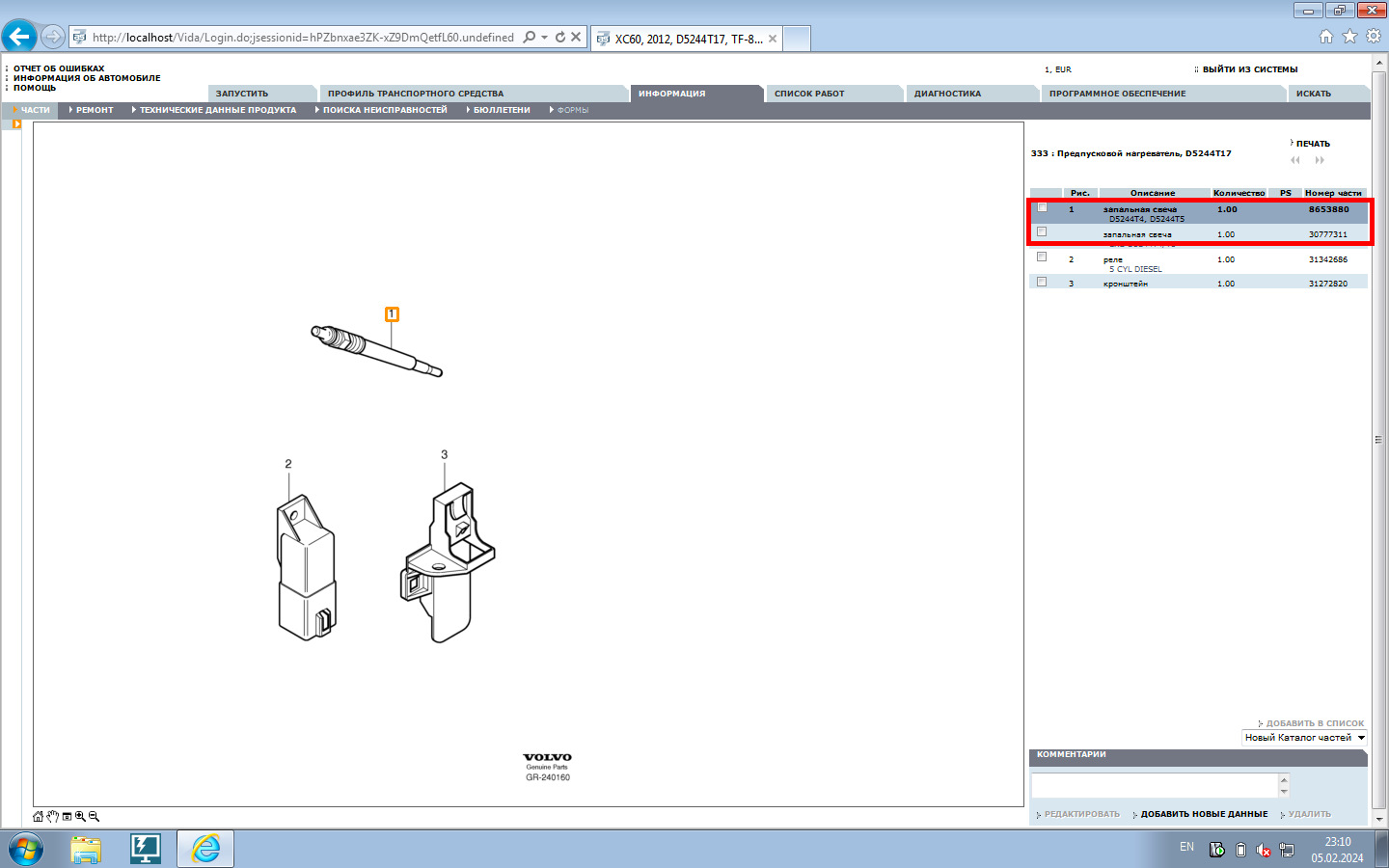Check the box for part 8653880
This screenshot has width=1389, height=868.
(1042, 207)
